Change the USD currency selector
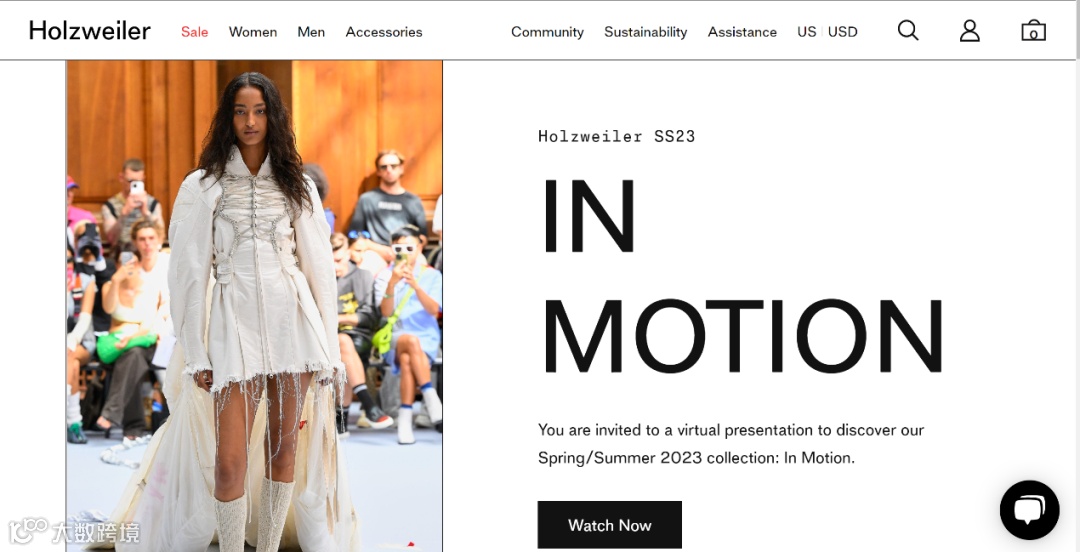The width and height of the screenshot is (1080, 552). click(842, 32)
